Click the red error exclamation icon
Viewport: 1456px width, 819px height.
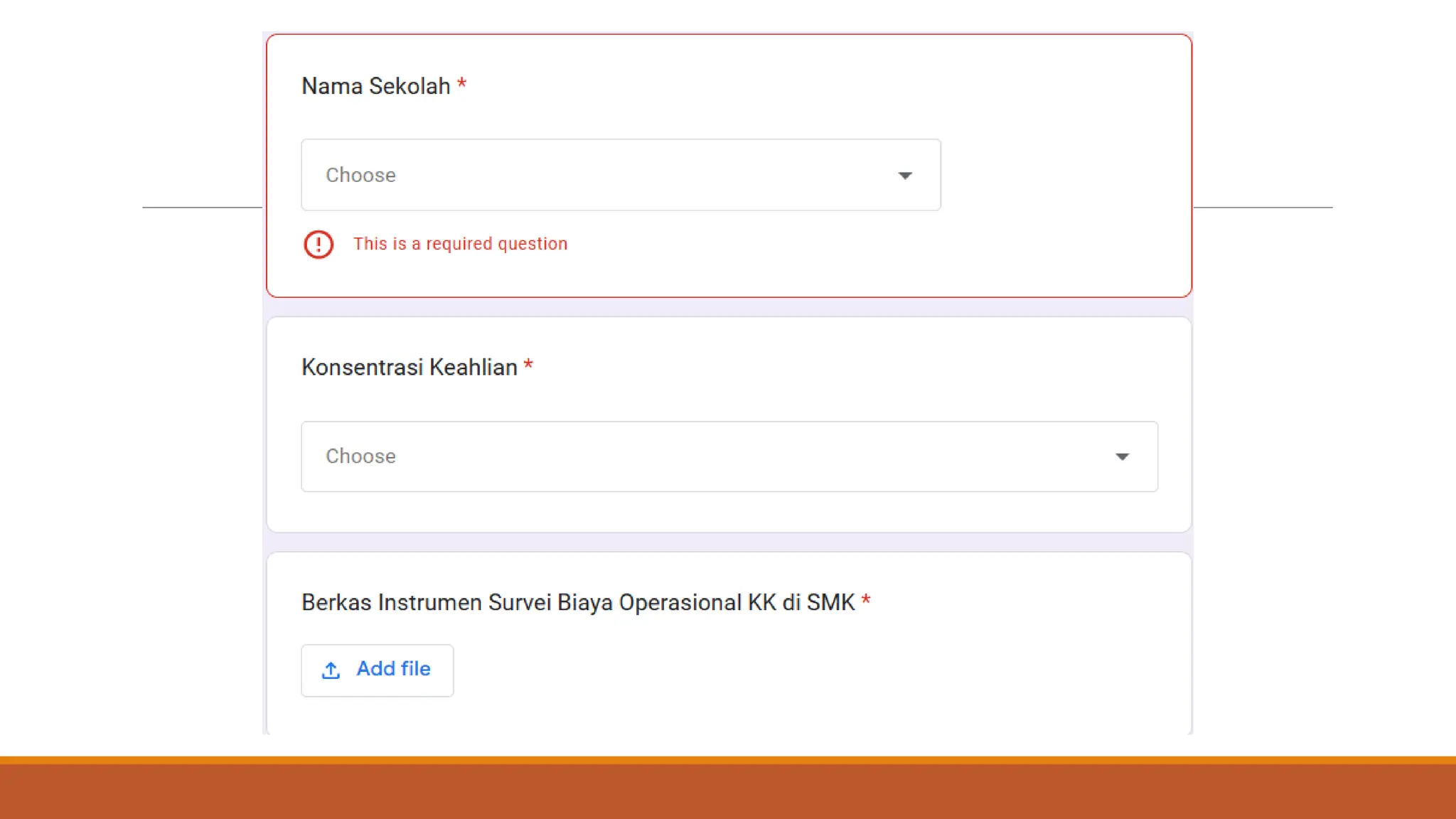click(318, 245)
